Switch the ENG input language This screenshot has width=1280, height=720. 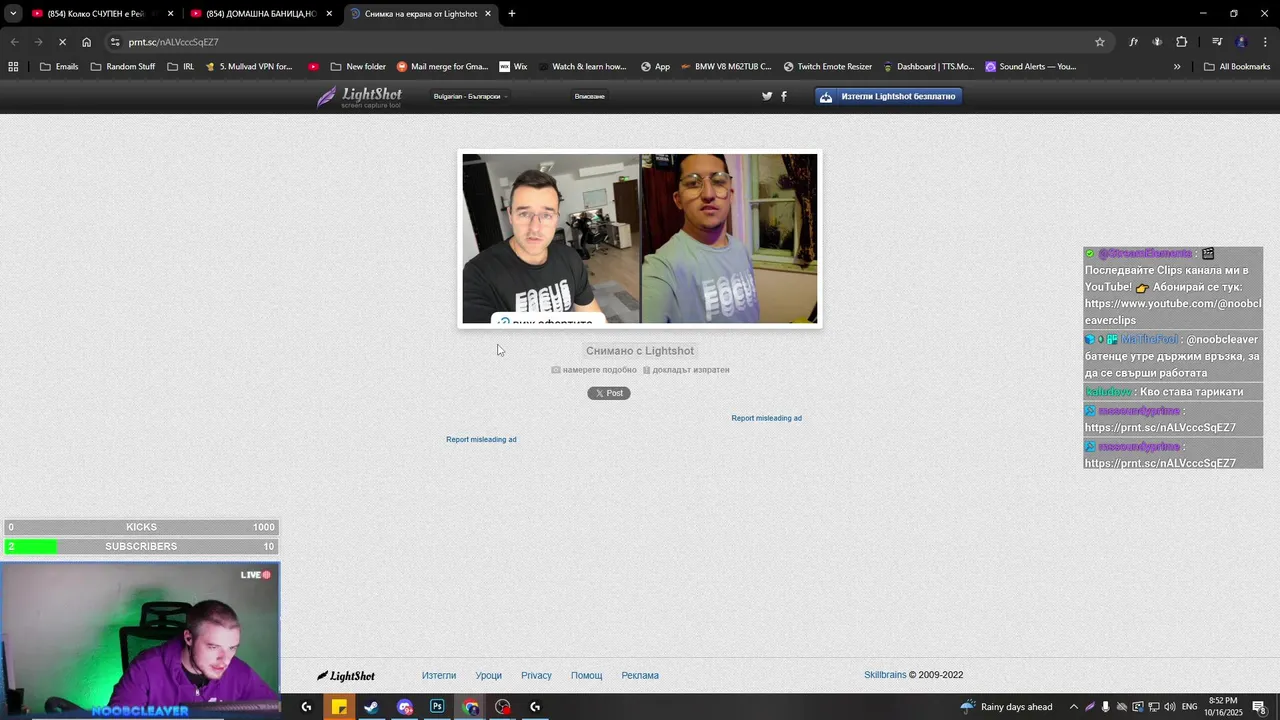pos(1190,707)
